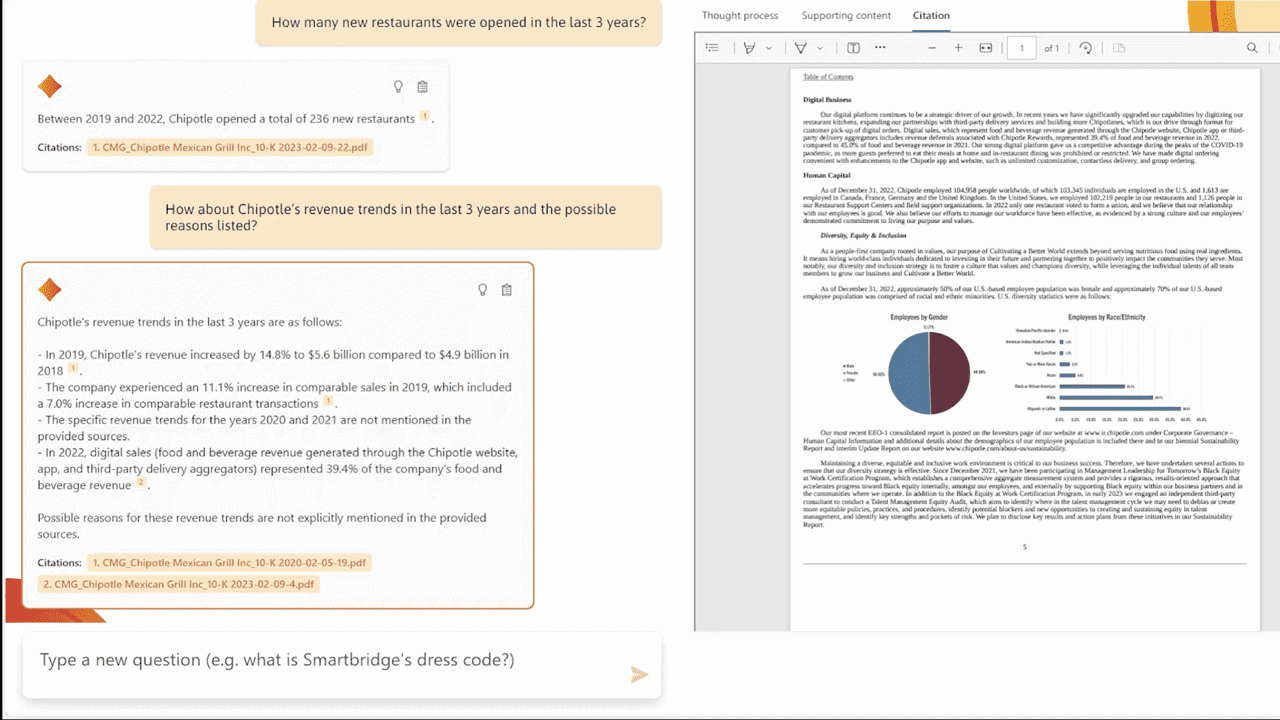Viewport: 1280px width, 720px height.
Task: Open search in the PDF viewer
Action: click(1252, 48)
